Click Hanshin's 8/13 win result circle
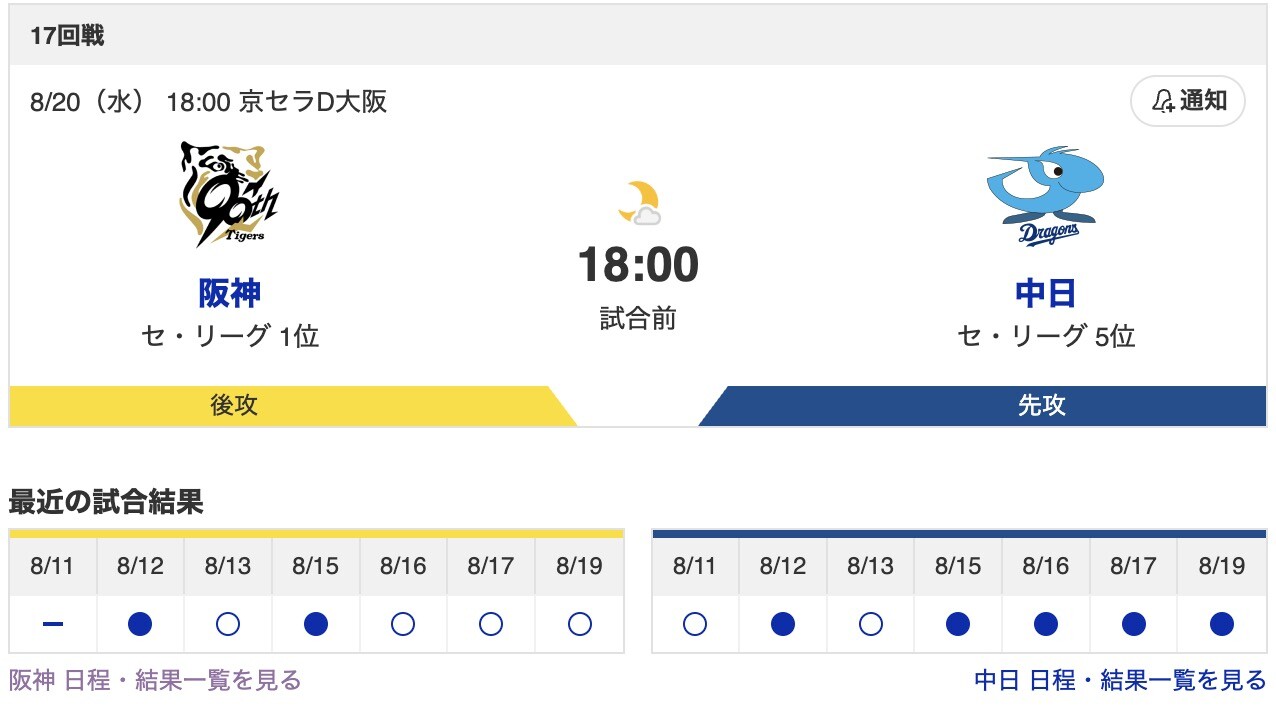 coord(228,624)
